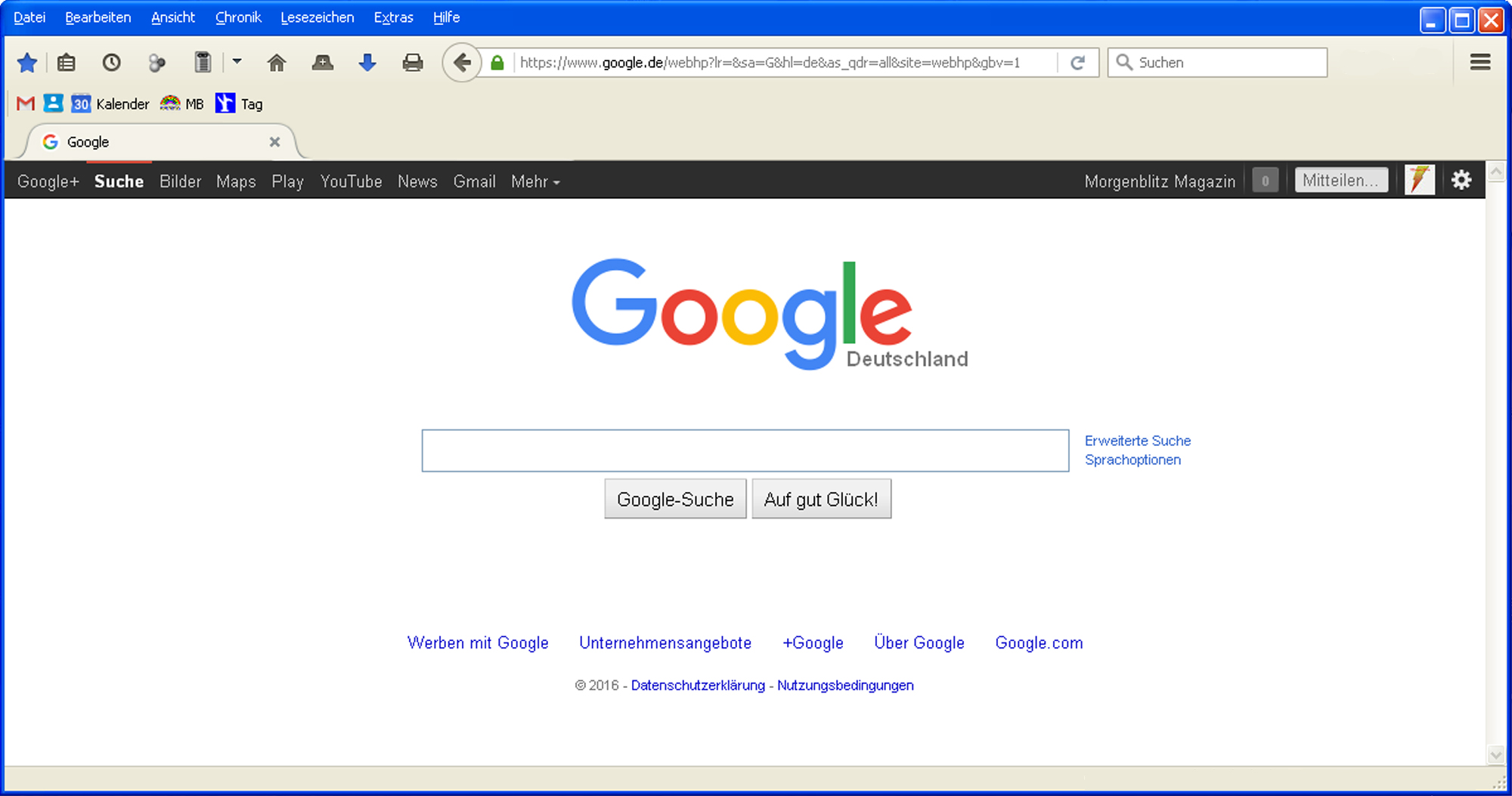Image resolution: width=1512 pixels, height=796 pixels.
Task: Open Google+ in the black bar
Action: (x=48, y=181)
